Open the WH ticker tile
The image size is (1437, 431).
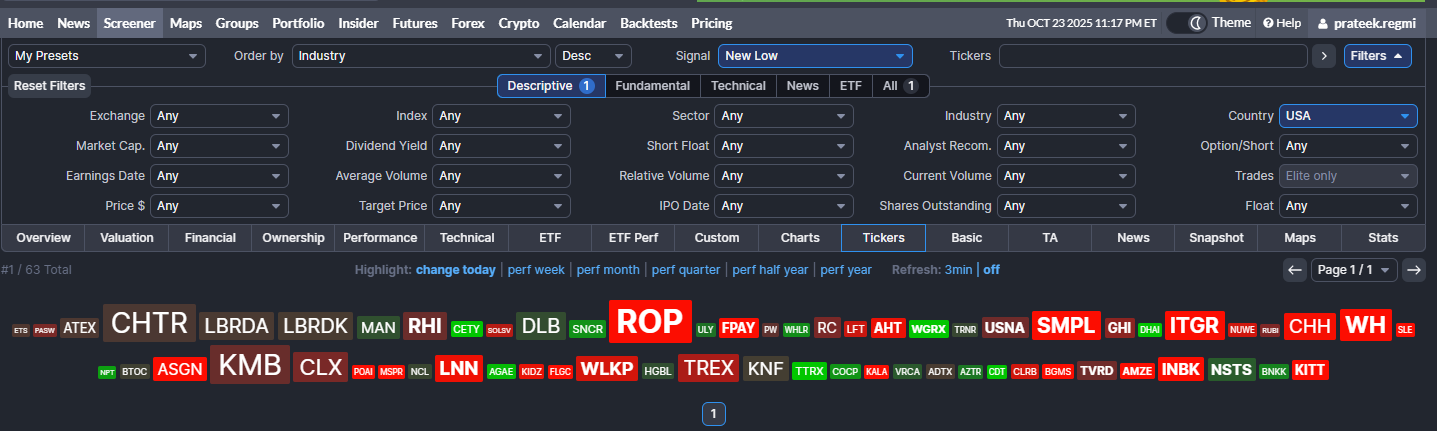(x=1366, y=325)
